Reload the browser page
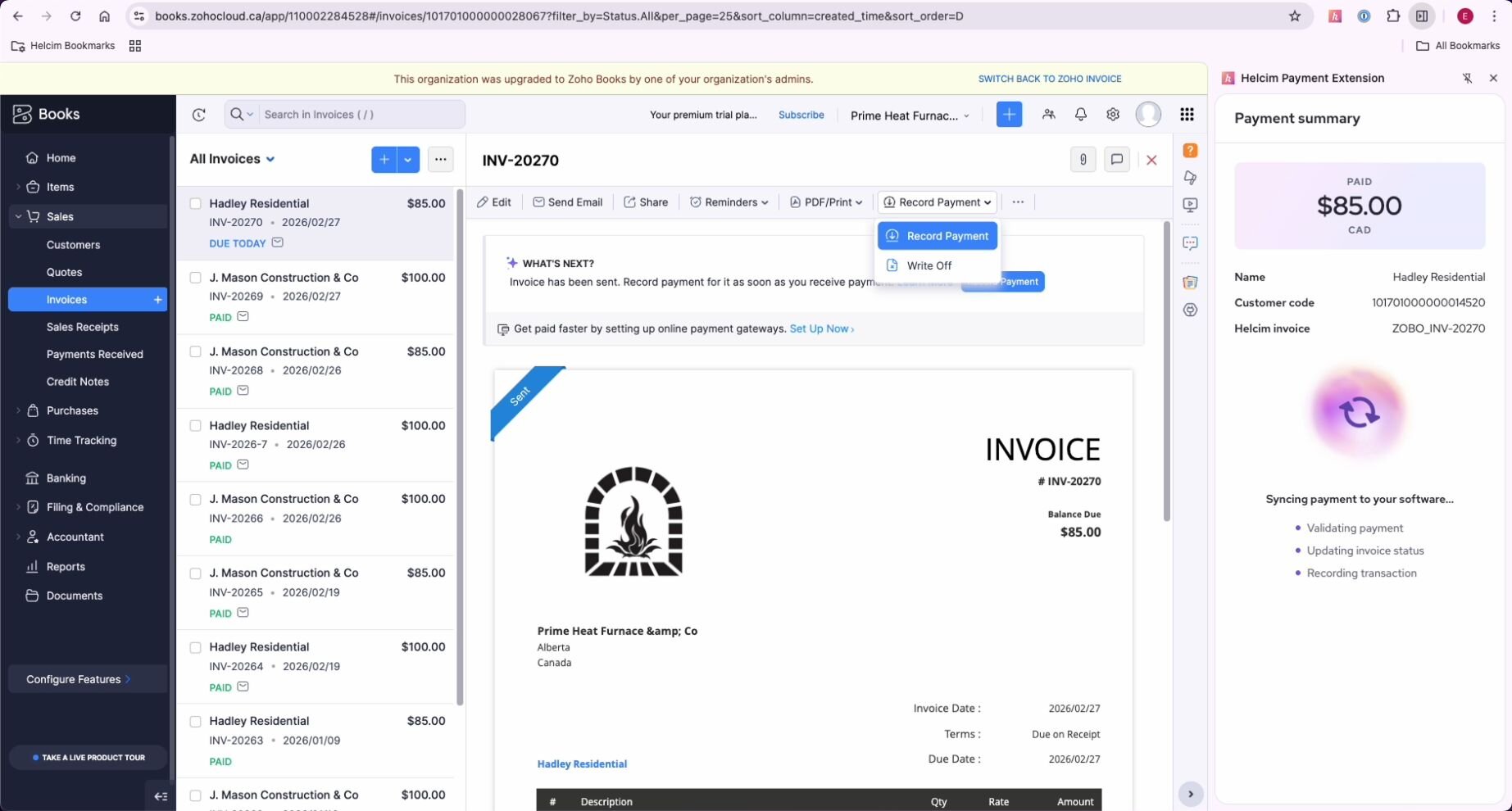Screen dimensions: 1512x811 pos(75,16)
